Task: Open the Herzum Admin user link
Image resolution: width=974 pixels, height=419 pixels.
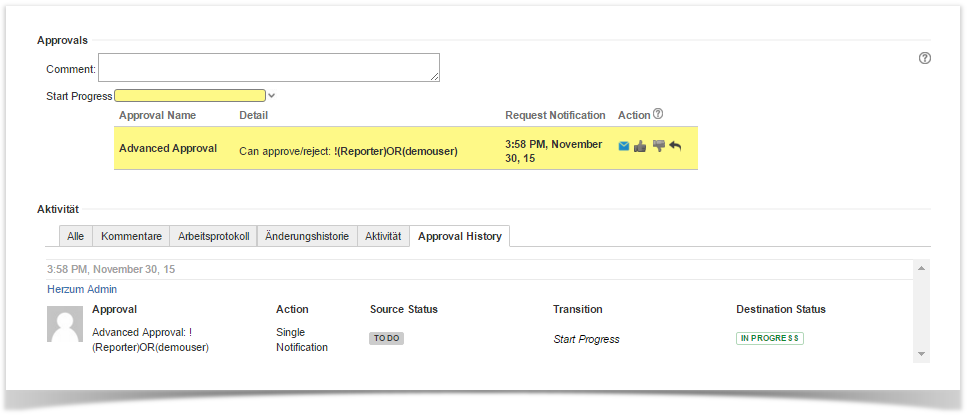Action: 82,289
